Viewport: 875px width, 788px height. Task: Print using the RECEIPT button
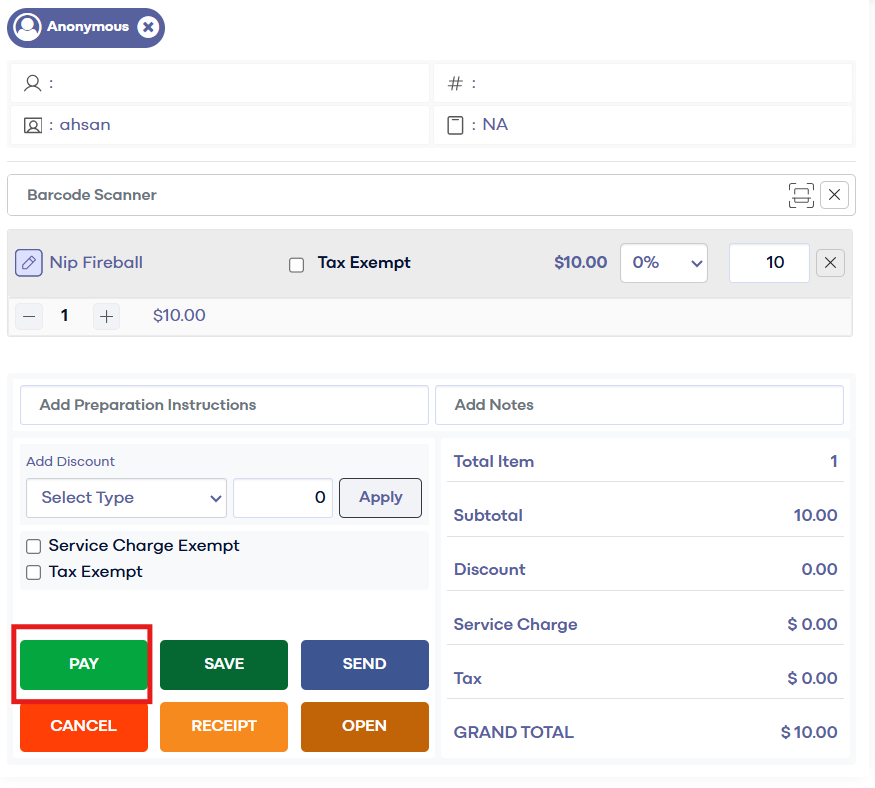pos(224,726)
